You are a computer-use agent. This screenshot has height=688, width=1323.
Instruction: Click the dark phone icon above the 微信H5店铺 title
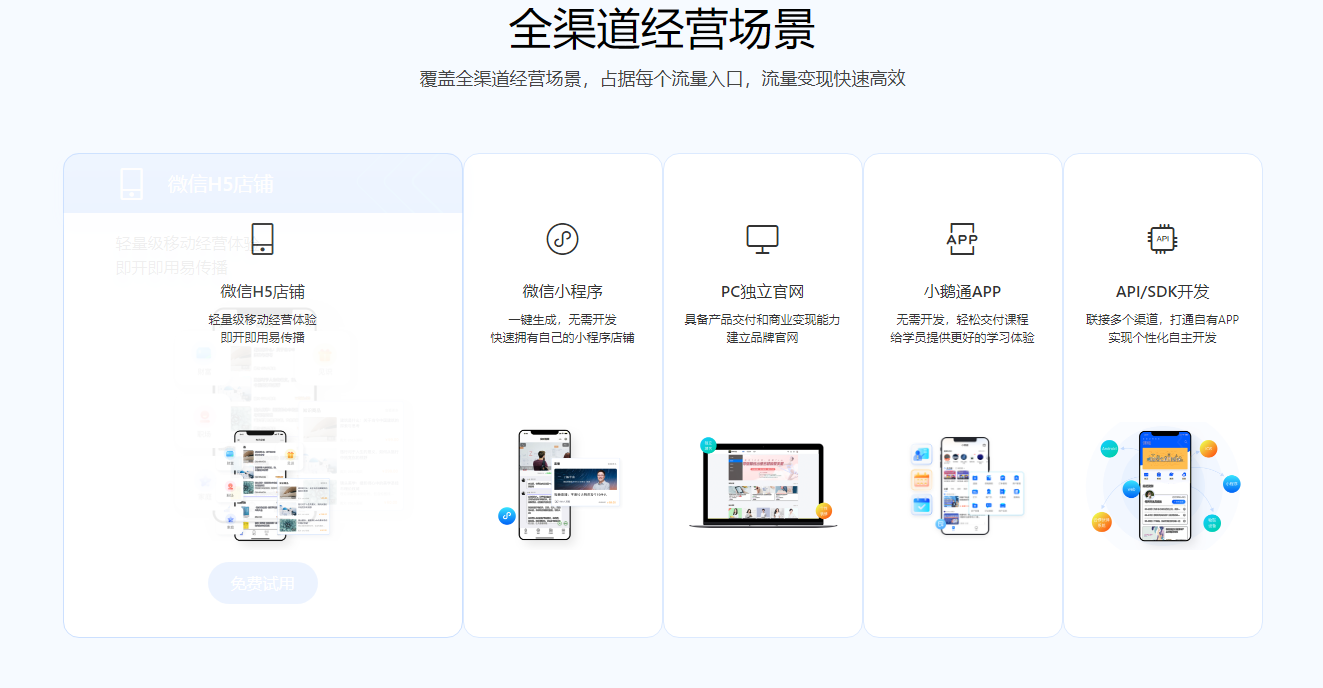262,239
